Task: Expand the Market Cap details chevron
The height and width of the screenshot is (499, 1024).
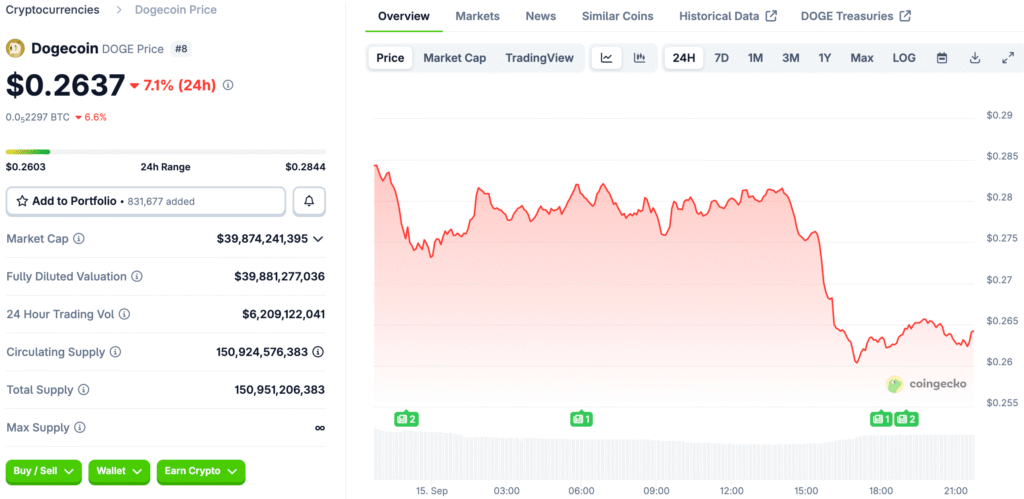Action: pyautogui.click(x=318, y=239)
